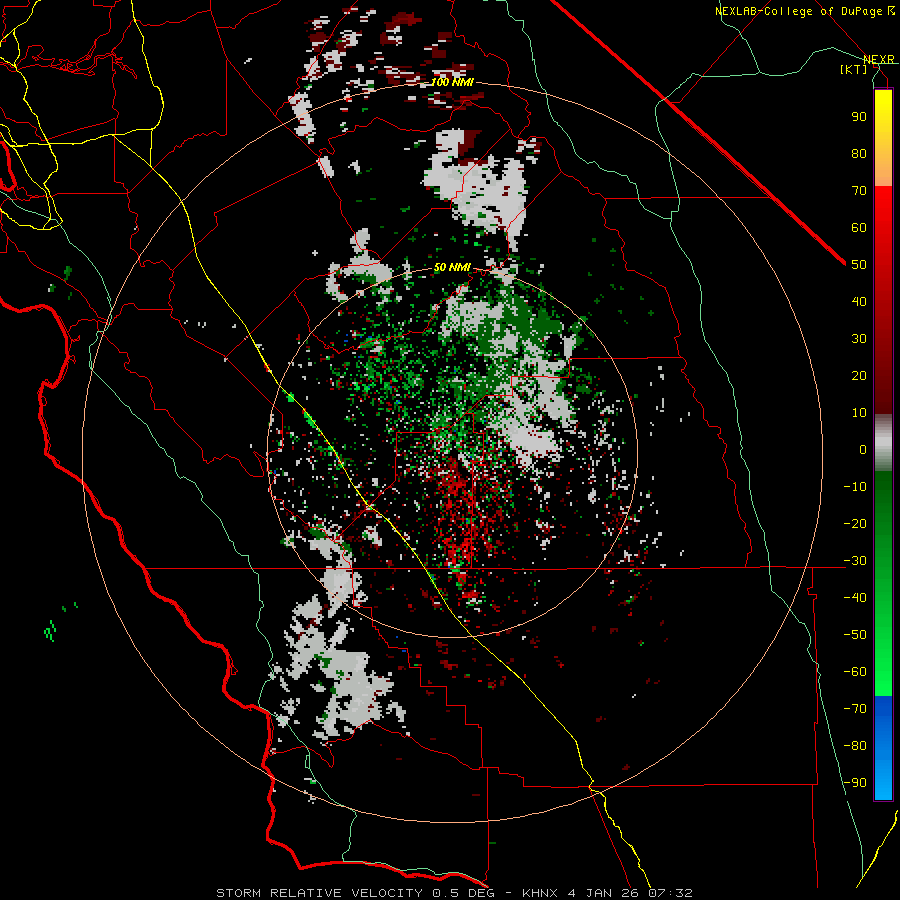Click the '-20' value on the velocity scale

[x=855, y=523]
